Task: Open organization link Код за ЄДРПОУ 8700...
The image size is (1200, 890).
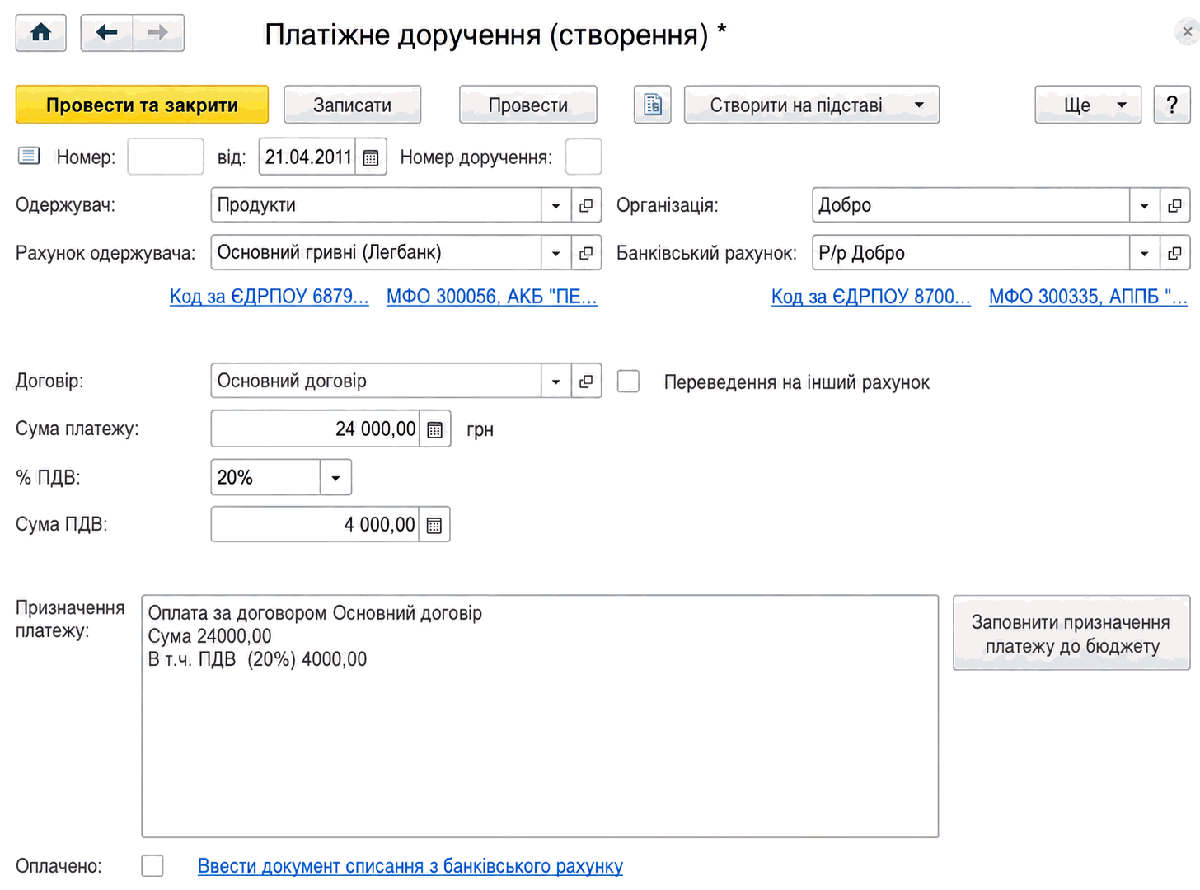Action: coord(871,298)
